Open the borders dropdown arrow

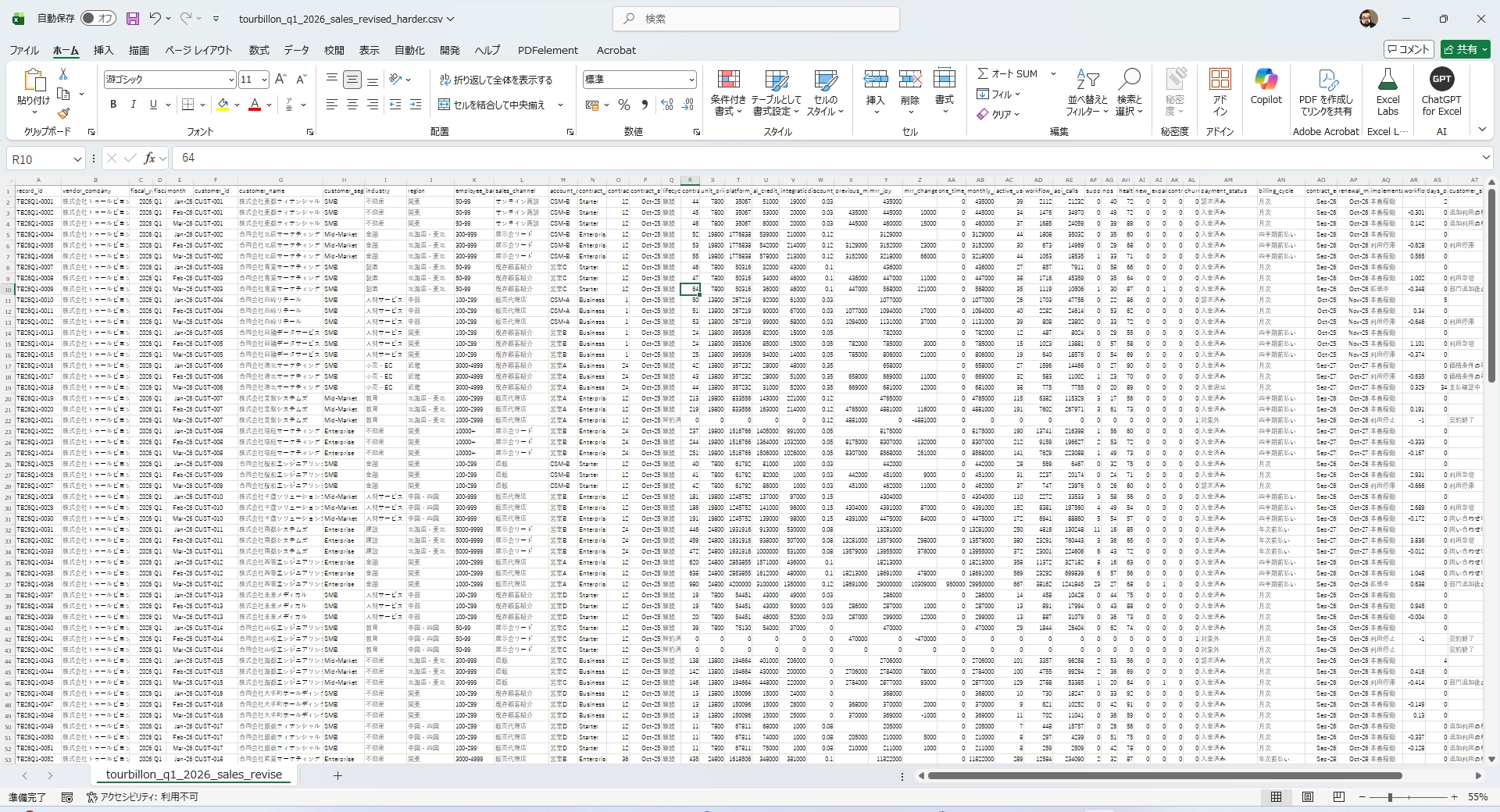(202, 105)
